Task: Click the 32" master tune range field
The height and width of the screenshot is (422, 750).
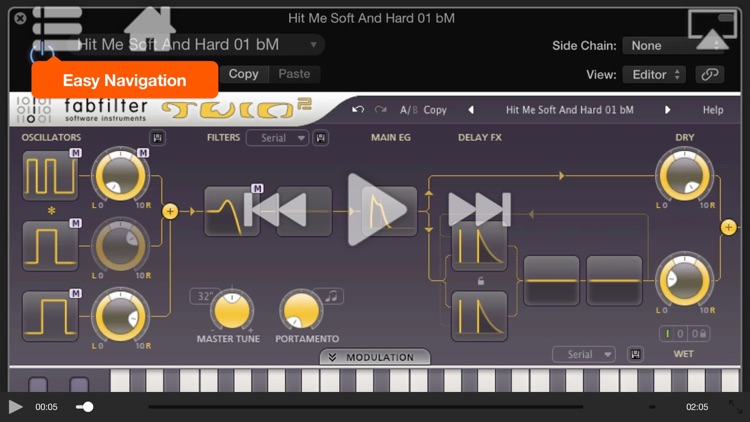Action: tap(204, 296)
